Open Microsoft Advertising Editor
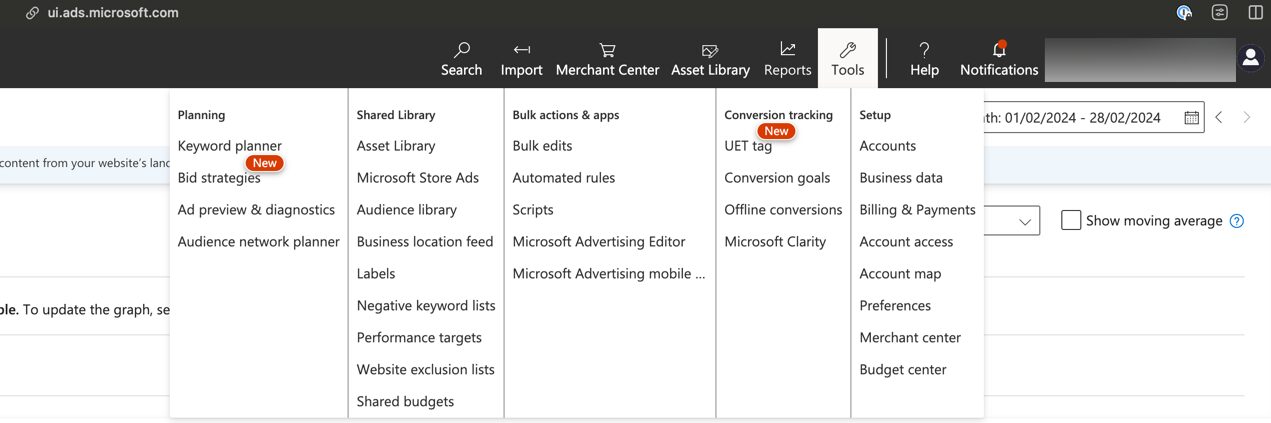Image resolution: width=1271 pixels, height=423 pixels. (599, 242)
